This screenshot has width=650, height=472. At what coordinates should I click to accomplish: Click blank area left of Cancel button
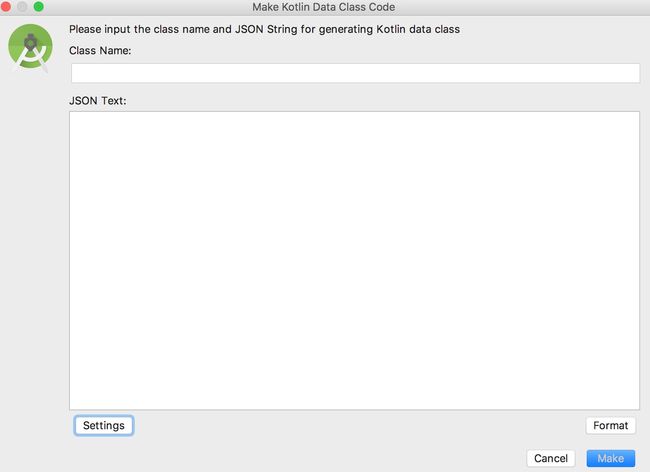(x=290, y=458)
